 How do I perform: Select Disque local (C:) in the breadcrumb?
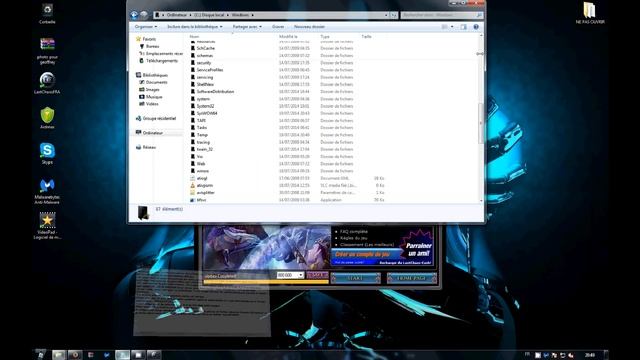(209, 15)
